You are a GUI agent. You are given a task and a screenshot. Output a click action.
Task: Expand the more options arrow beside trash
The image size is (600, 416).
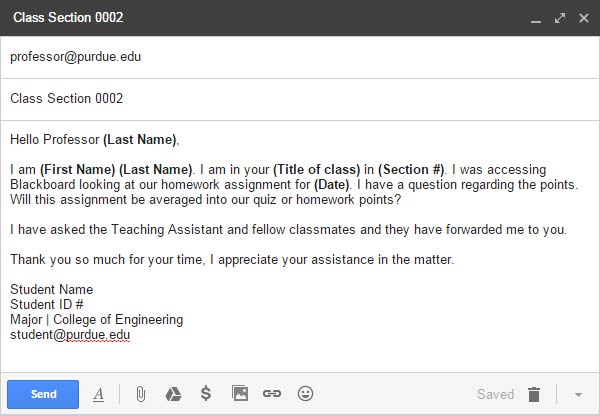[x=577, y=394]
